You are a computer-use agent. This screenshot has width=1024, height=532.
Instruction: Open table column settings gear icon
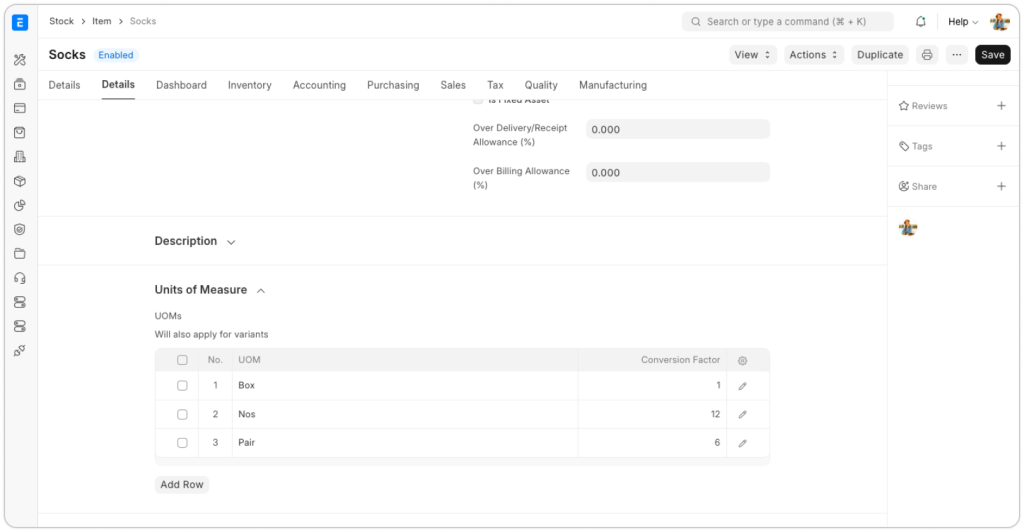(742, 360)
